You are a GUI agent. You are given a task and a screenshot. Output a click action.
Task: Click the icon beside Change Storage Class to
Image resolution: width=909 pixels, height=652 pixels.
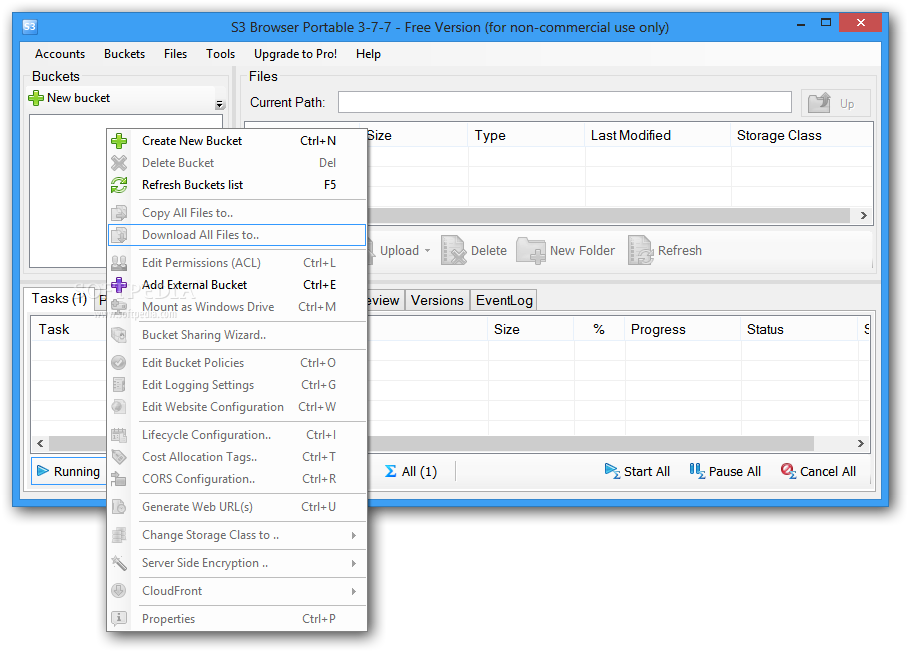(x=119, y=534)
